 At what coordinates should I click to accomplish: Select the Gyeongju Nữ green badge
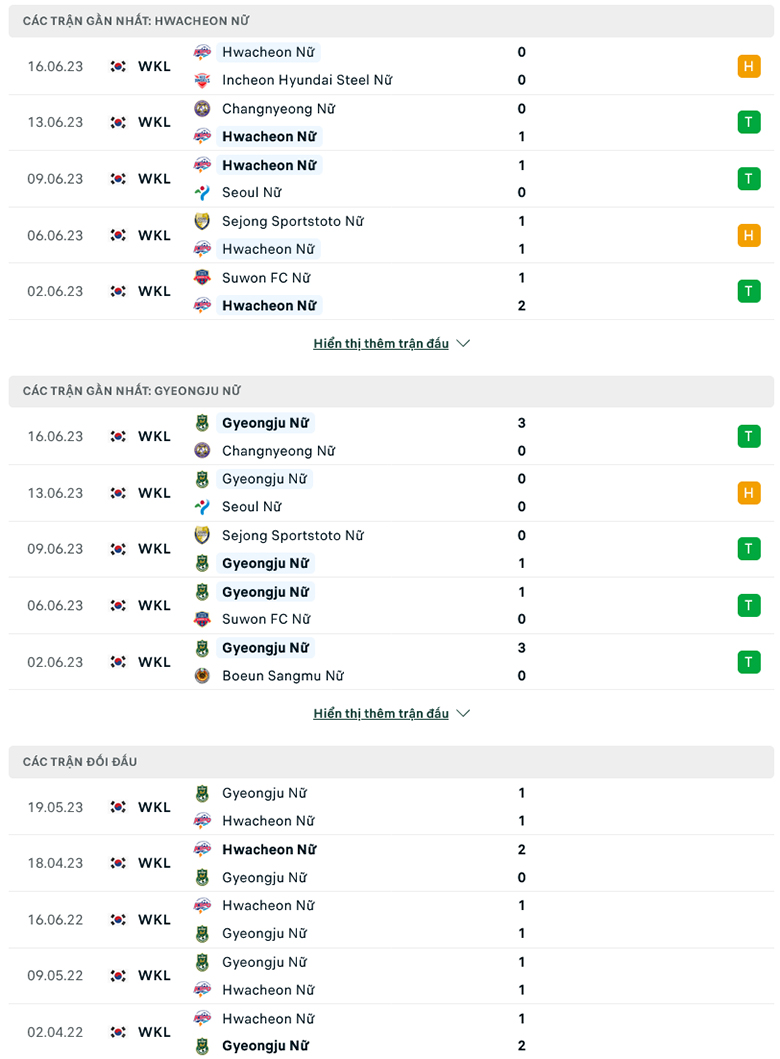(204, 423)
